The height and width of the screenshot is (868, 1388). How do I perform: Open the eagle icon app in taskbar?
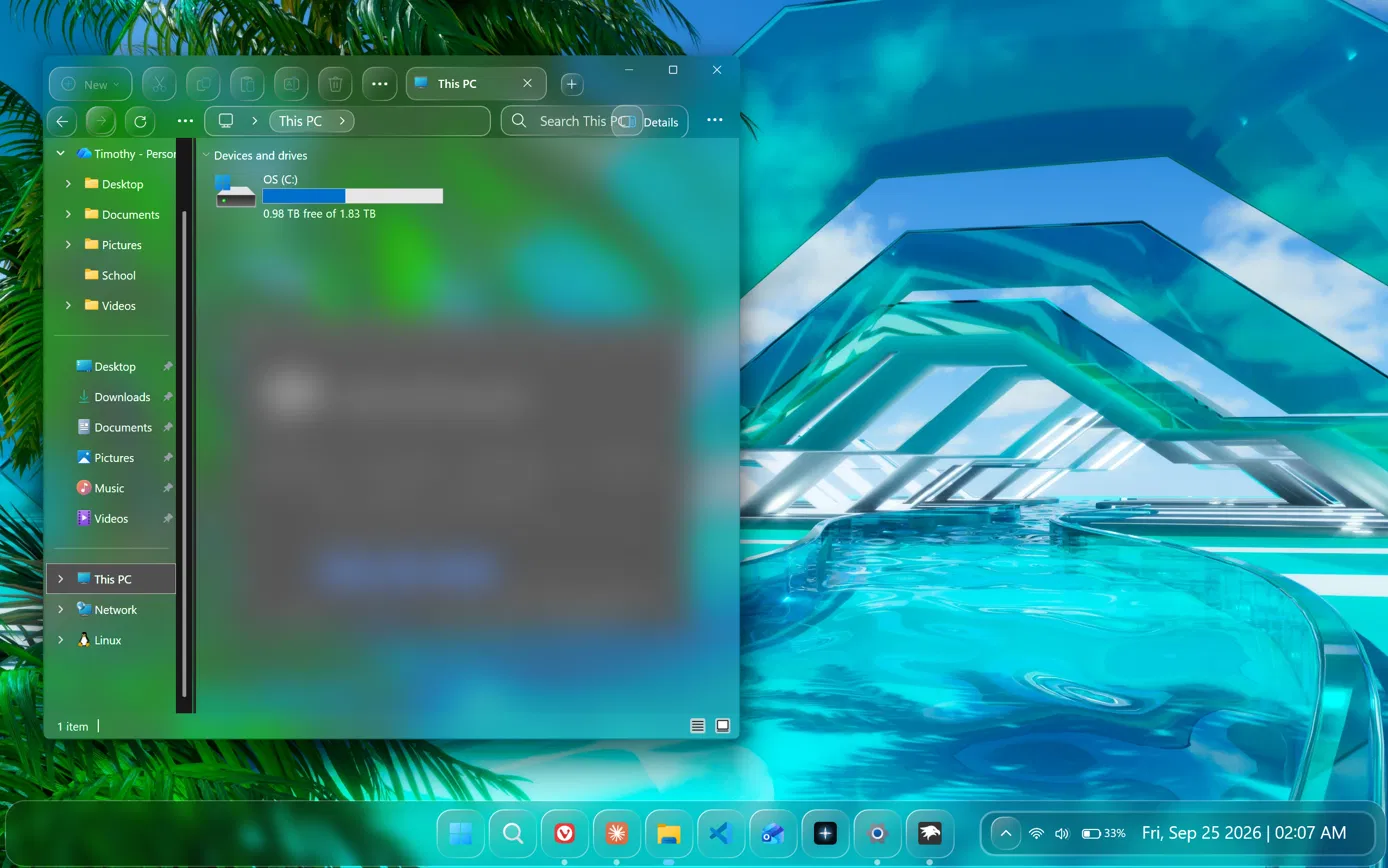(930, 833)
